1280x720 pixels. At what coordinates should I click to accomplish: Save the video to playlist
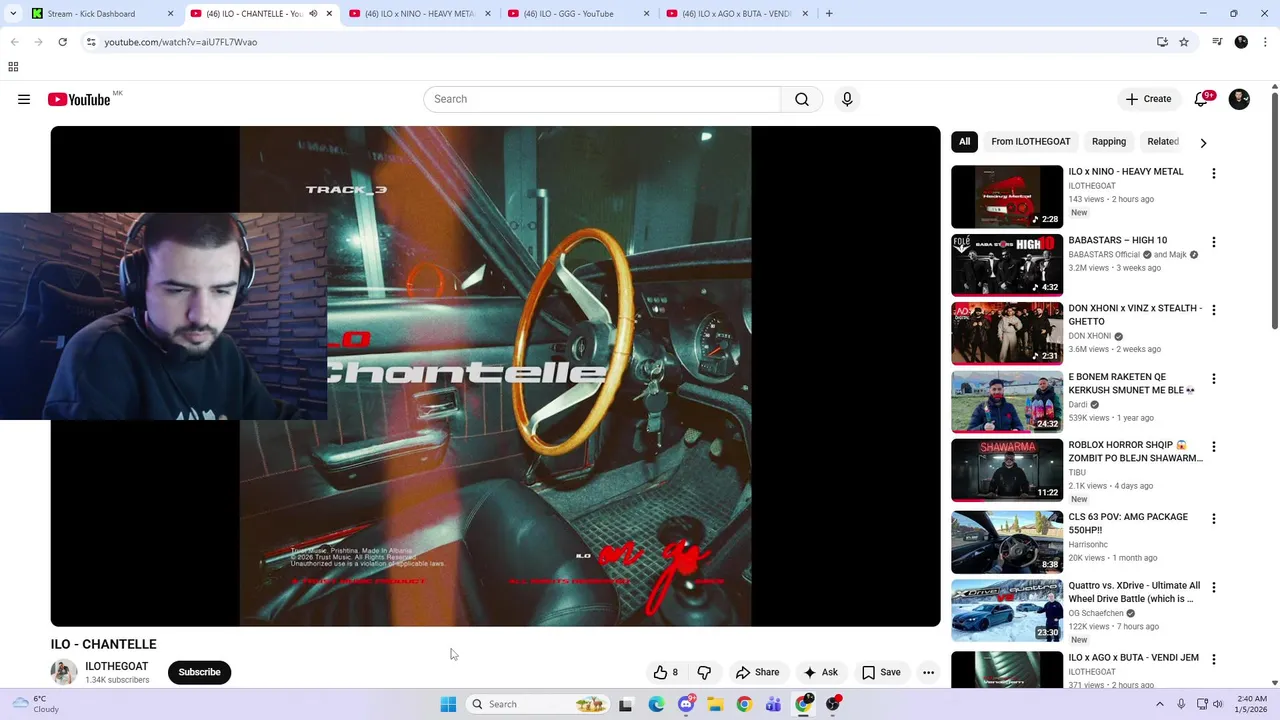881,672
